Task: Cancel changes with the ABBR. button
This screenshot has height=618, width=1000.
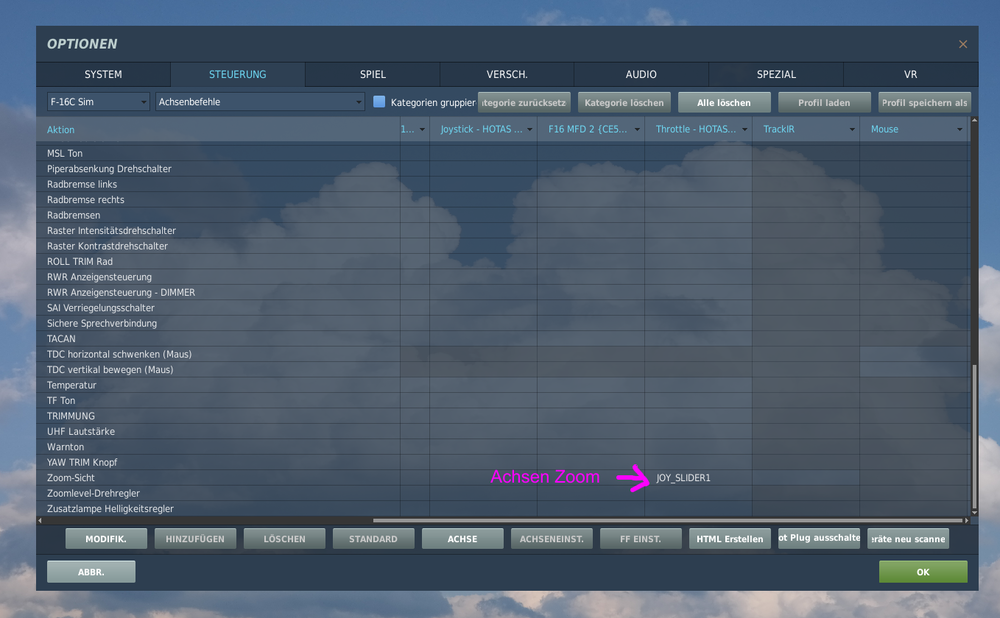Action: pos(90,571)
